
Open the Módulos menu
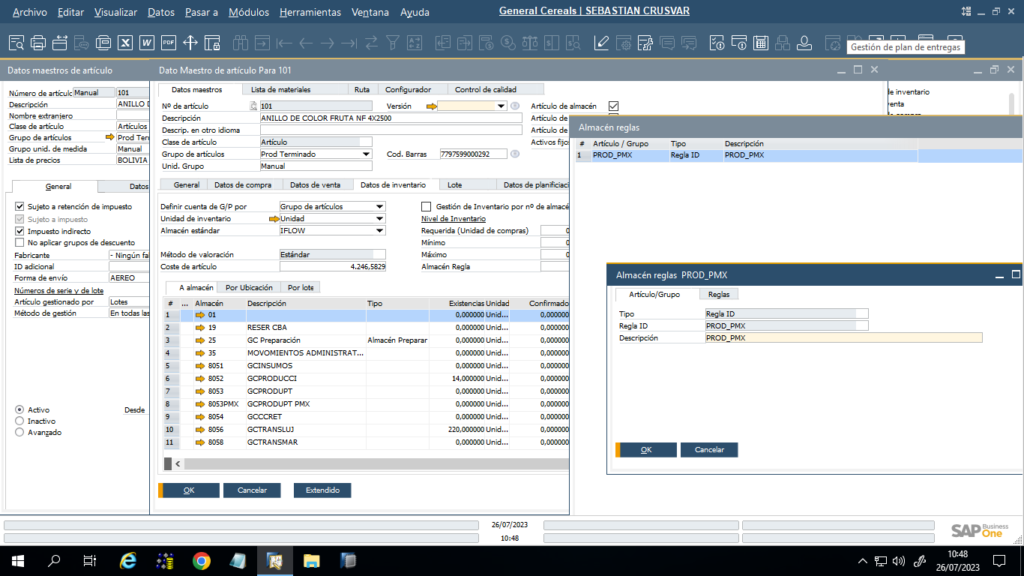(248, 12)
